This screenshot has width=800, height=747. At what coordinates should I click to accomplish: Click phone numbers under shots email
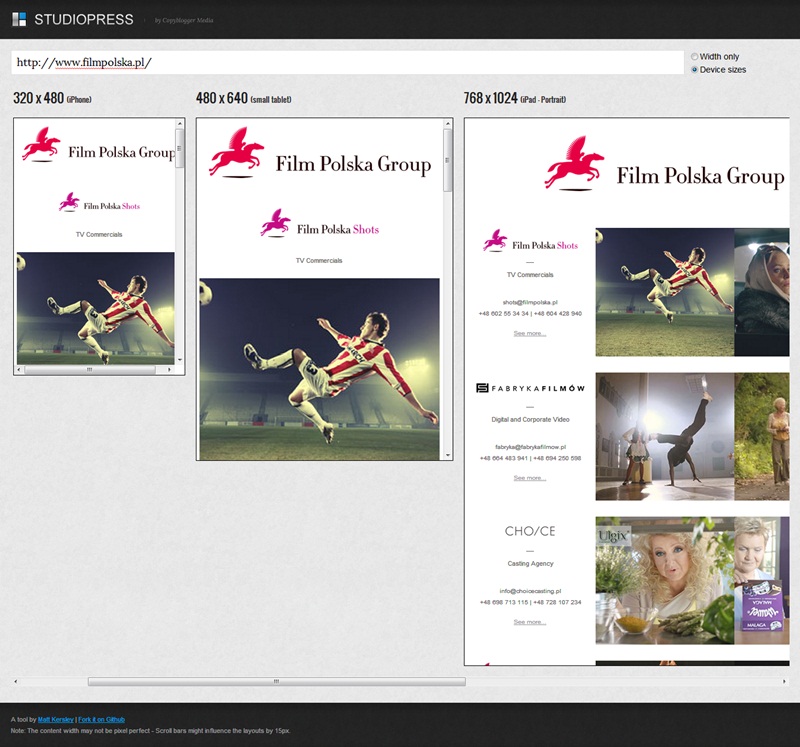click(x=530, y=314)
